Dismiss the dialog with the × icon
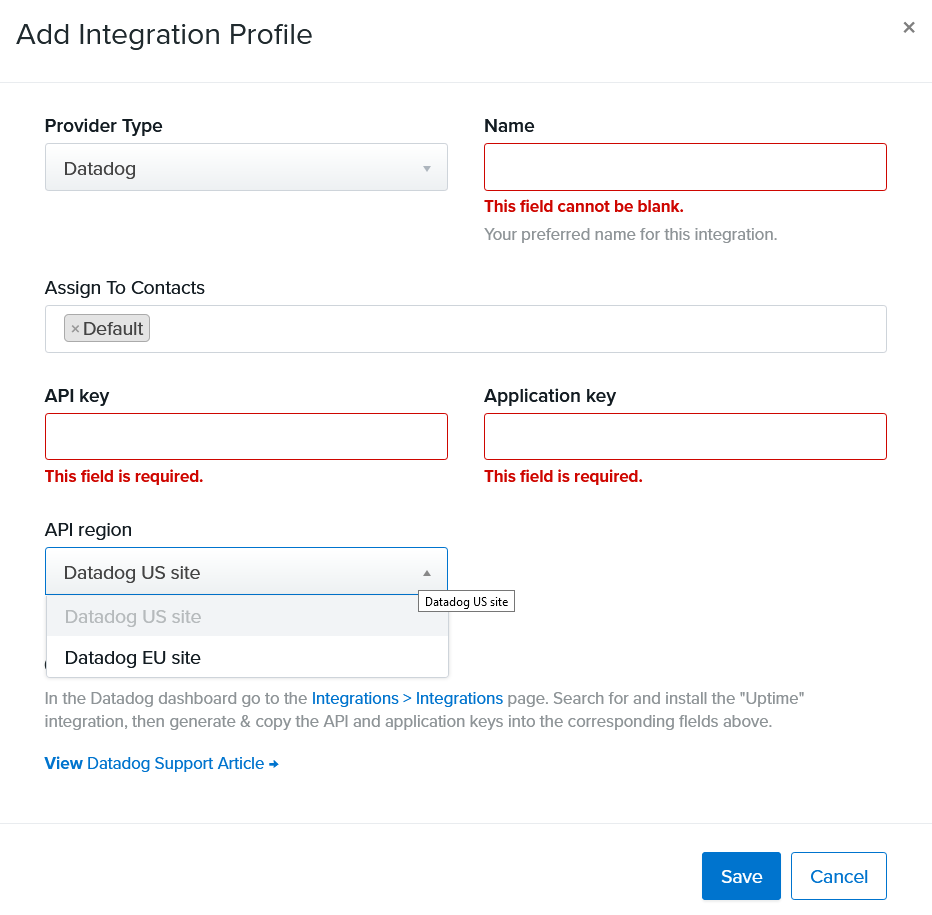The height and width of the screenshot is (915, 932). coord(909,27)
